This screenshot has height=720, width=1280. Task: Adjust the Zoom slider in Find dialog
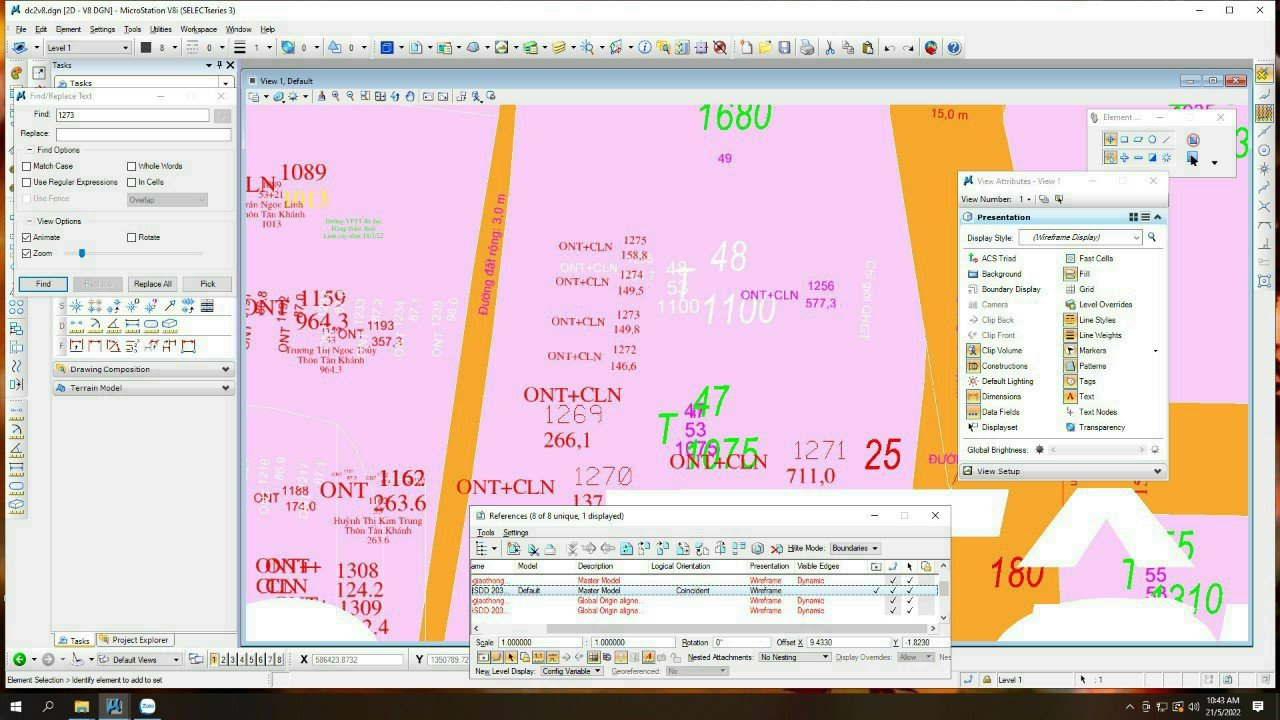coord(82,253)
